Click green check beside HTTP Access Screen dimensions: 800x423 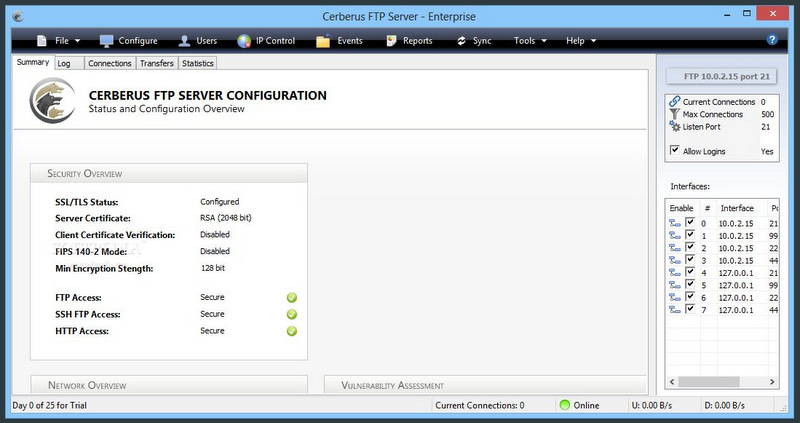coord(292,331)
